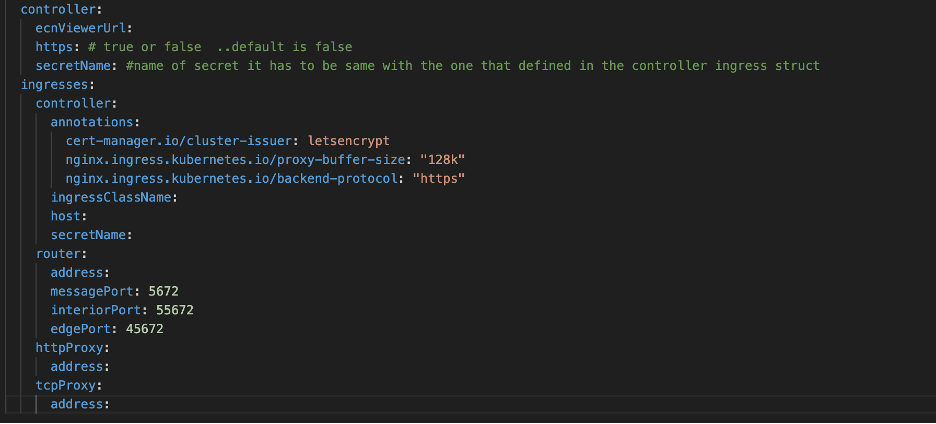Viewport: 936px width, 424px height.
Task: Click the "https" backend-protocol value
Action: [439, 179]
